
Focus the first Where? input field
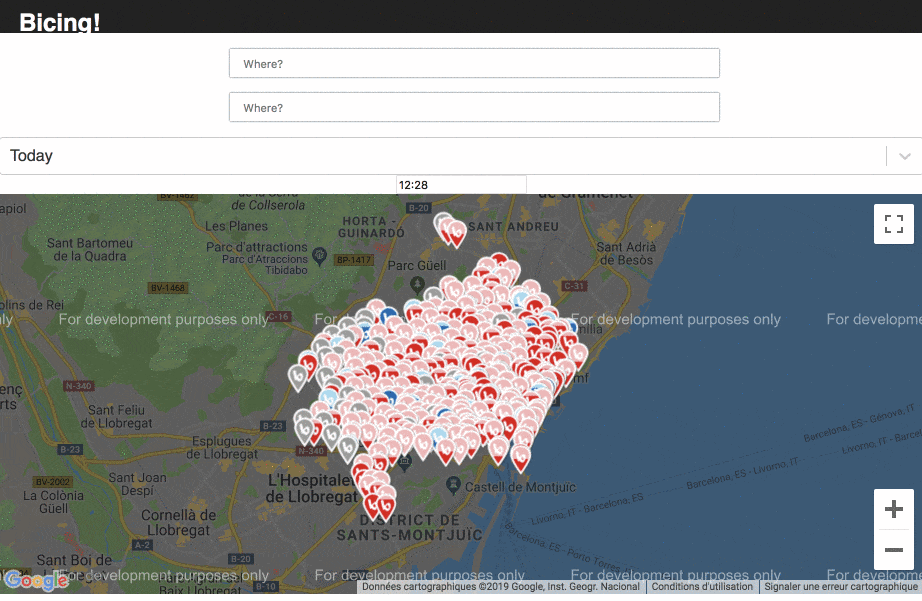click(x=474, y=64)
